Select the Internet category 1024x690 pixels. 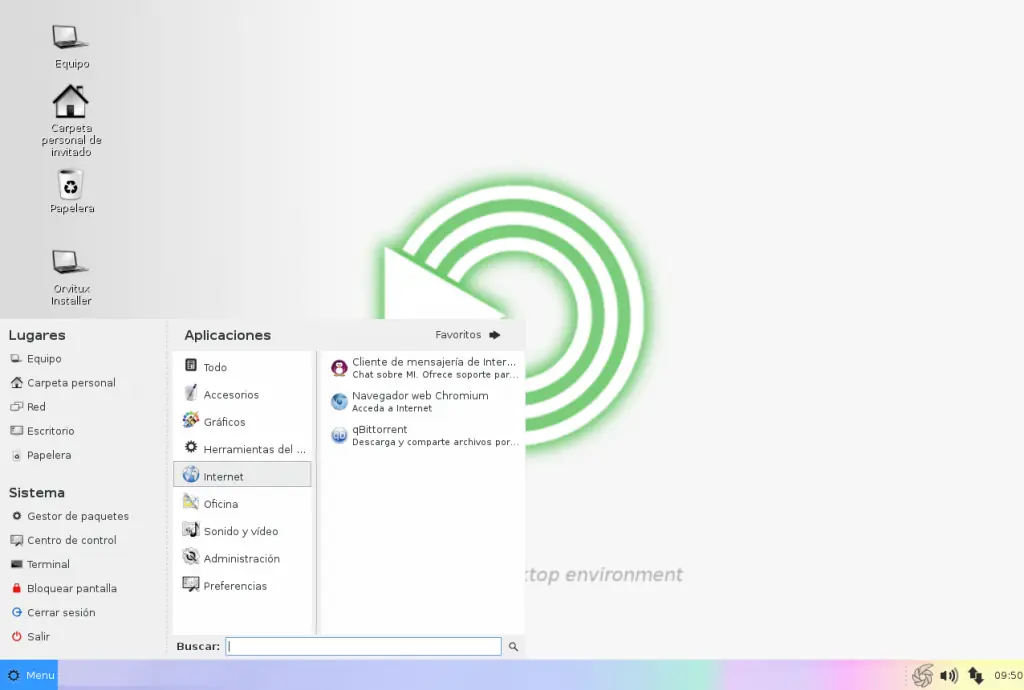coord(242,475)
